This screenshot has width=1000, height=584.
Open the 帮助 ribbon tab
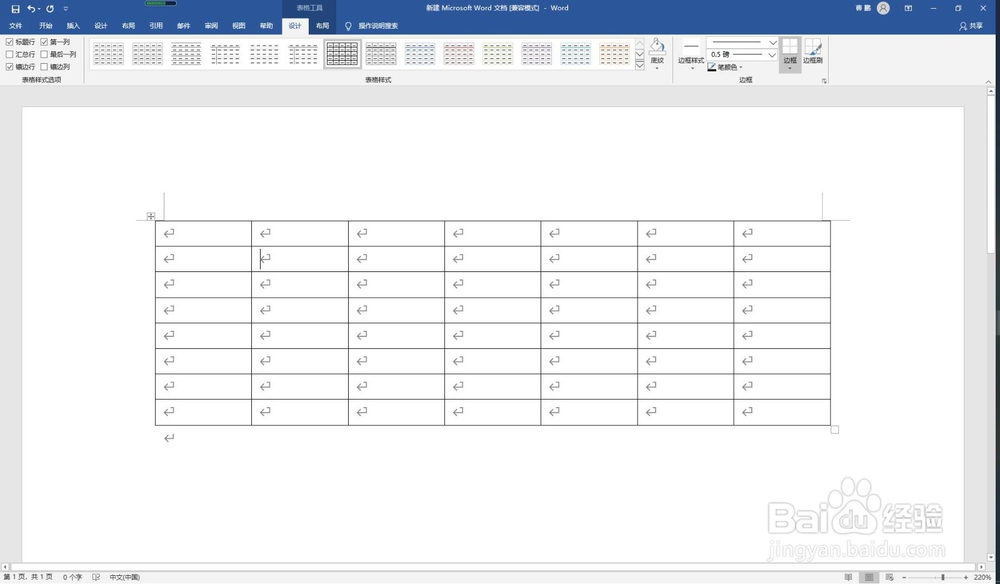[x=267, y=26]
